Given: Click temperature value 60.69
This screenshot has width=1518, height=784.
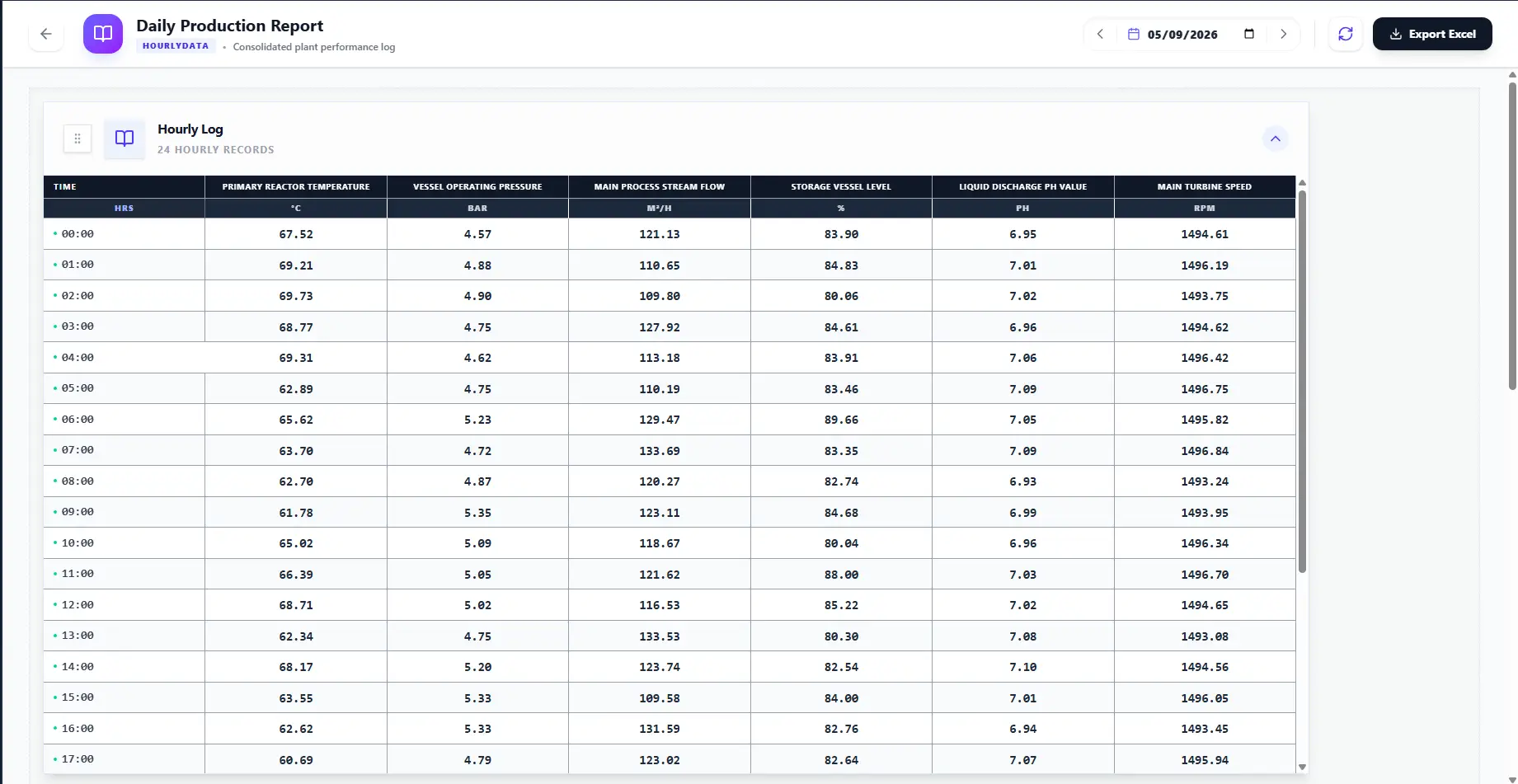Looking at the screenshot, I should pyautogui.click(x=296, y=760).
